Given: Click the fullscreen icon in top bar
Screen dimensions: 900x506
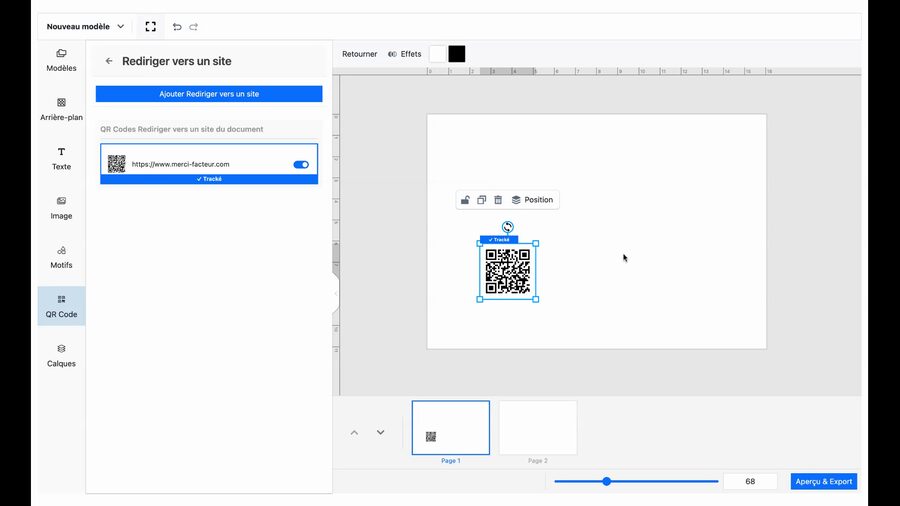Looking at the screenshot, I should point(150,26).
